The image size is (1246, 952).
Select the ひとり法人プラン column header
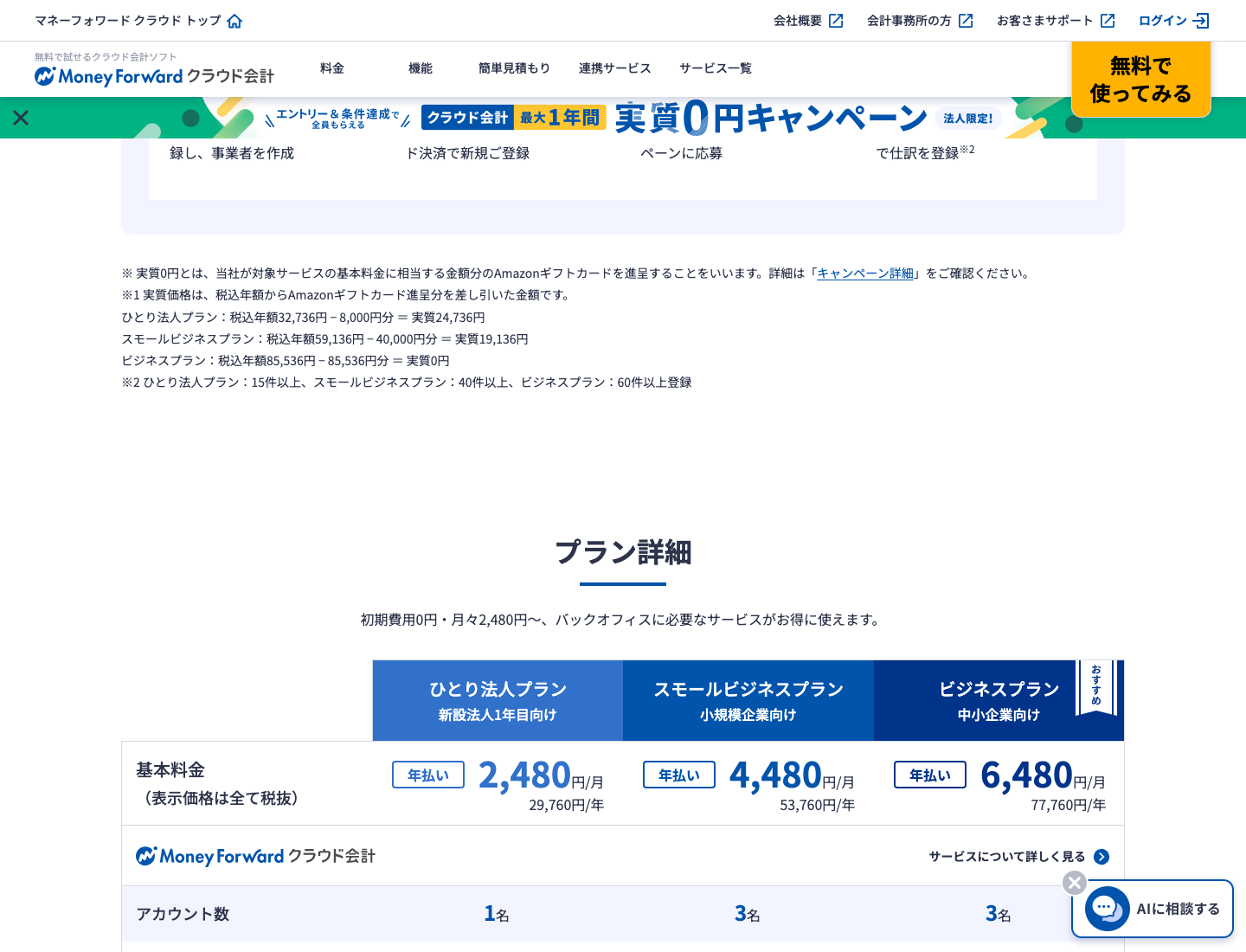498,700
